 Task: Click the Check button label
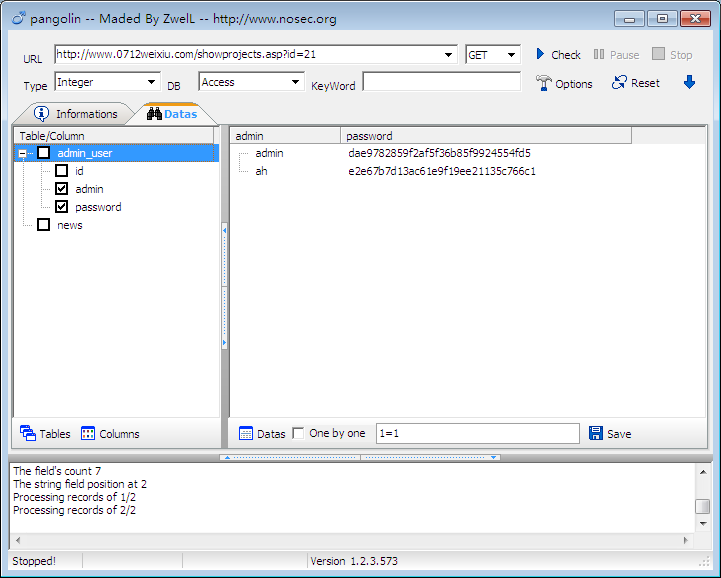click(x=566, y=55)
